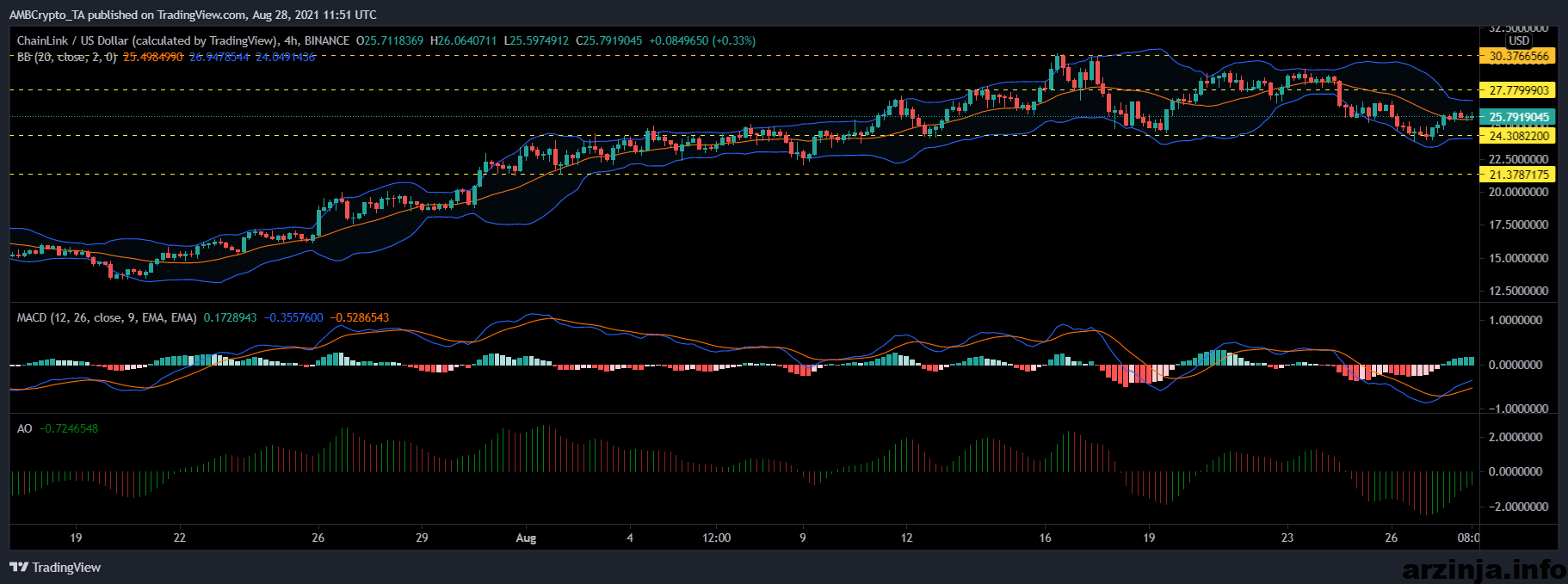Image resolution: width=1568 pixels, height=584 pixels.
Task: Click the AO indicator legend label
Action: (x=24, y=428)
